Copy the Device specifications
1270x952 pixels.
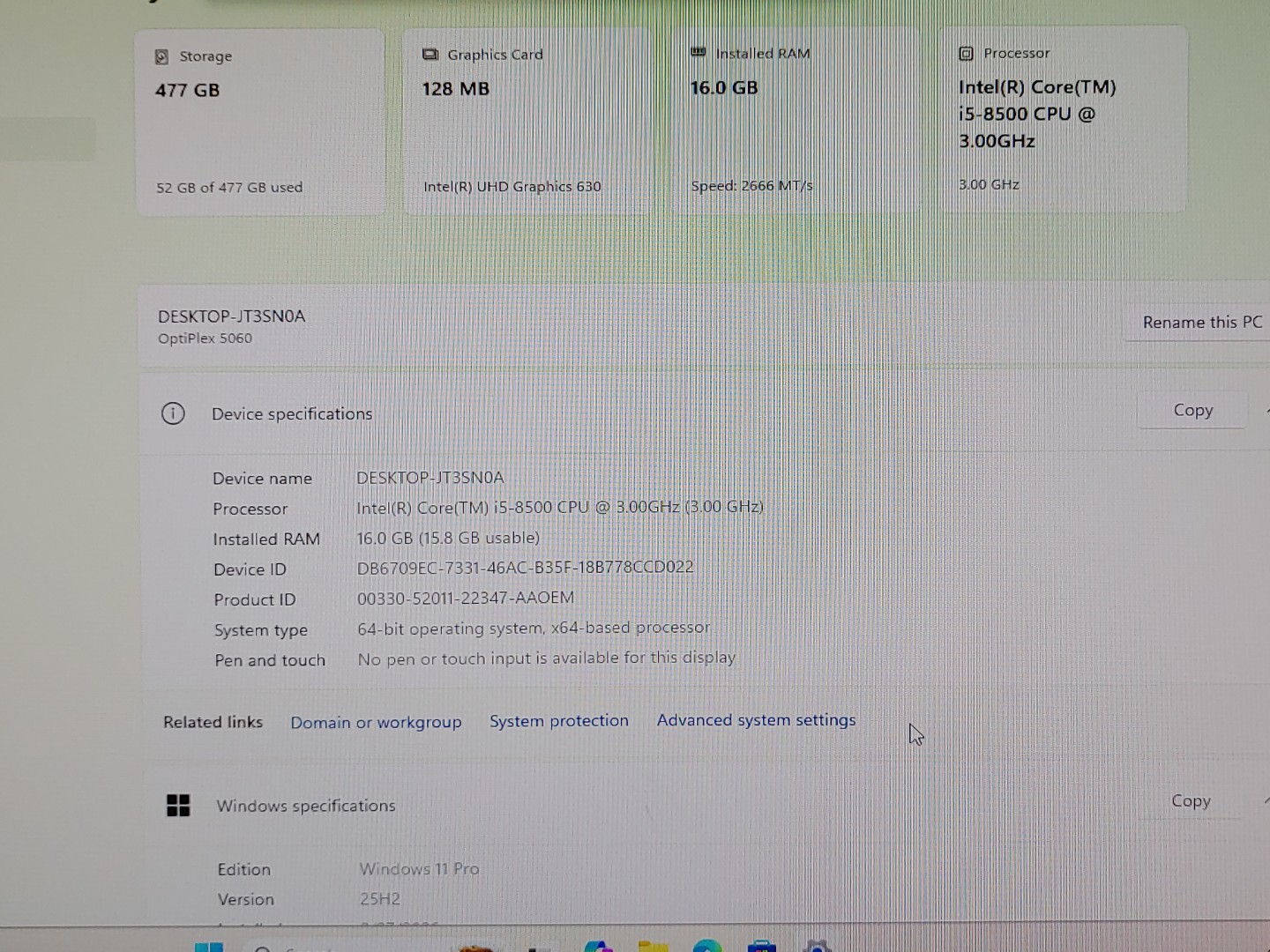(x=1192, y=409)
